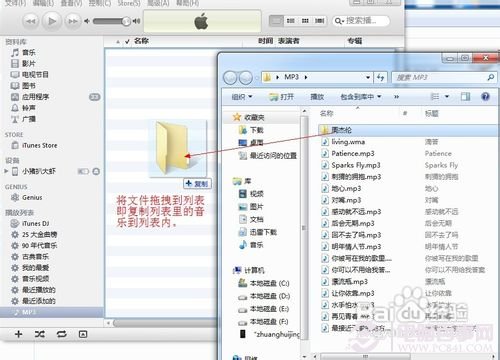This screenshot has width=500, height=360.
Task: Switch iTunes to grid view
Action: [305, 21]
